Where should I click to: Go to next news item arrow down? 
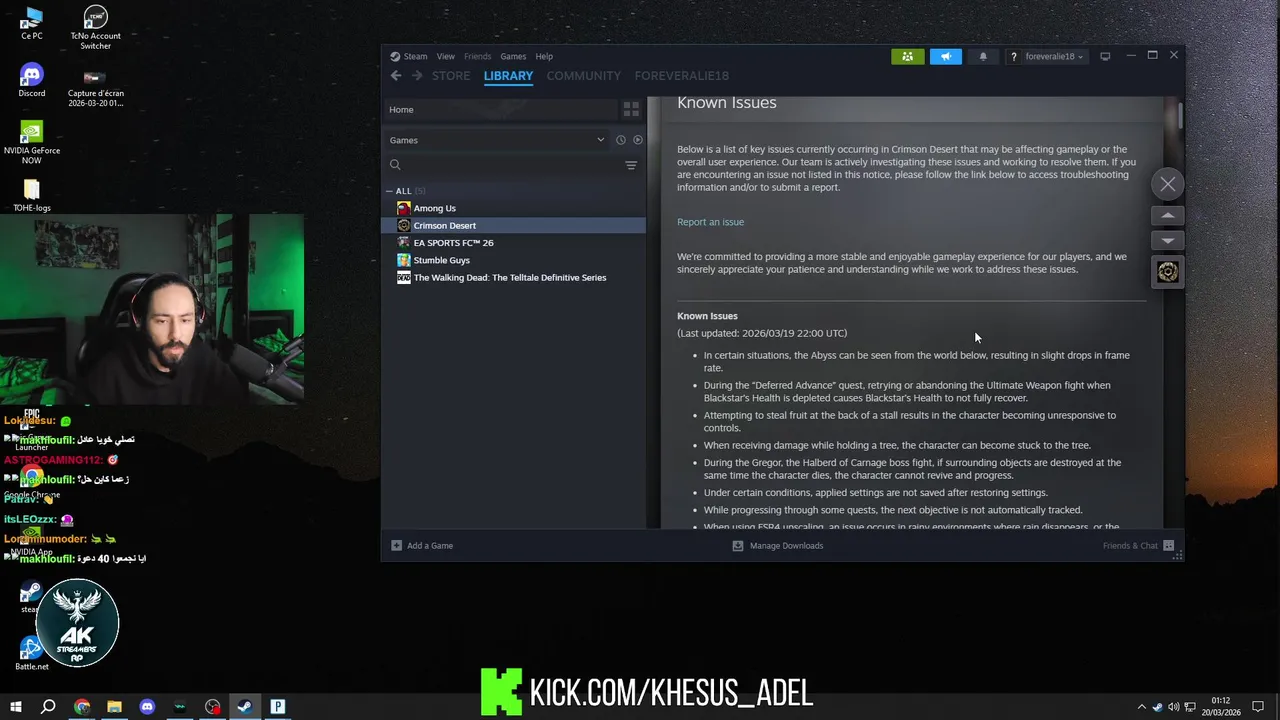1168,241
